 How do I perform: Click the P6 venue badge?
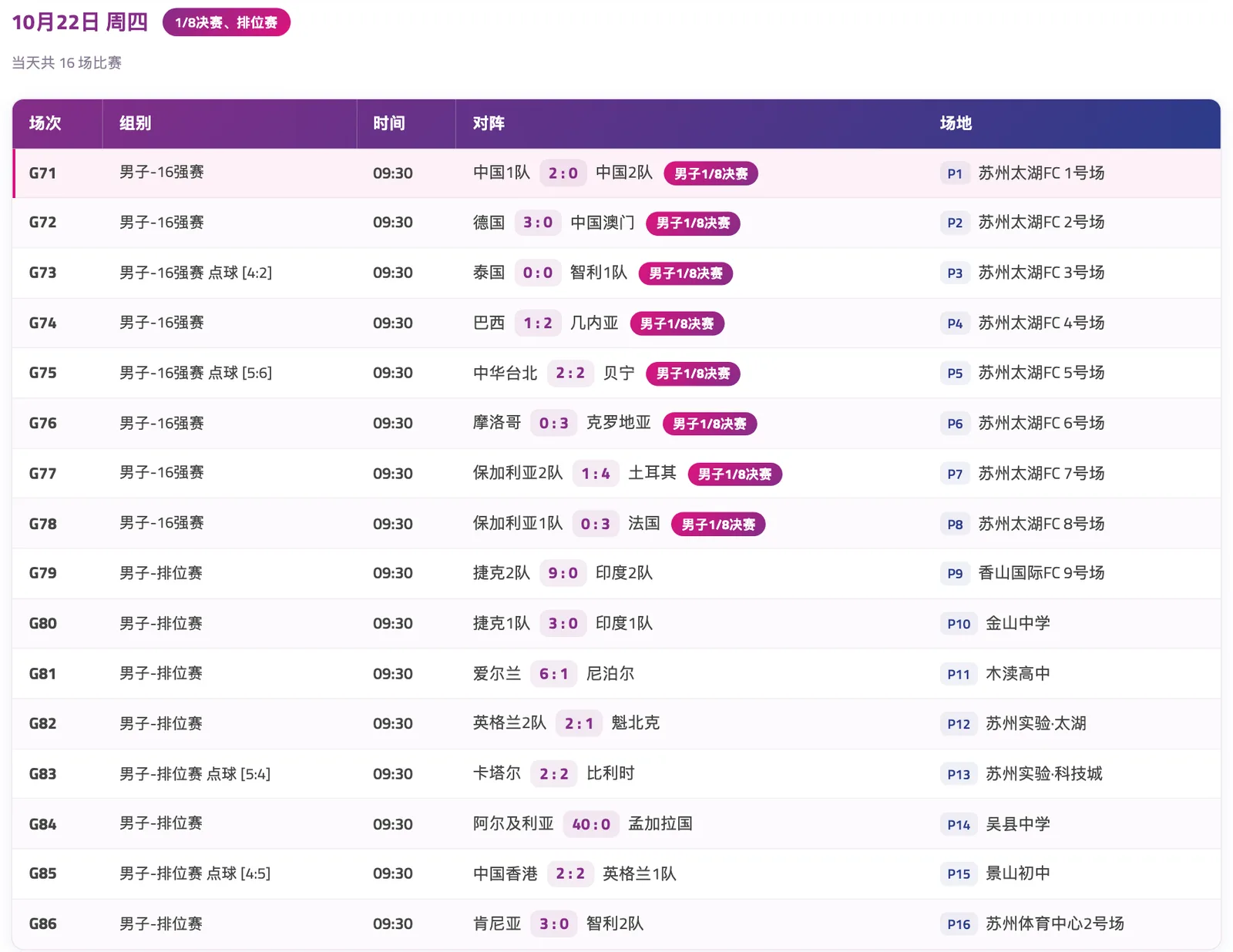point(955,423)
